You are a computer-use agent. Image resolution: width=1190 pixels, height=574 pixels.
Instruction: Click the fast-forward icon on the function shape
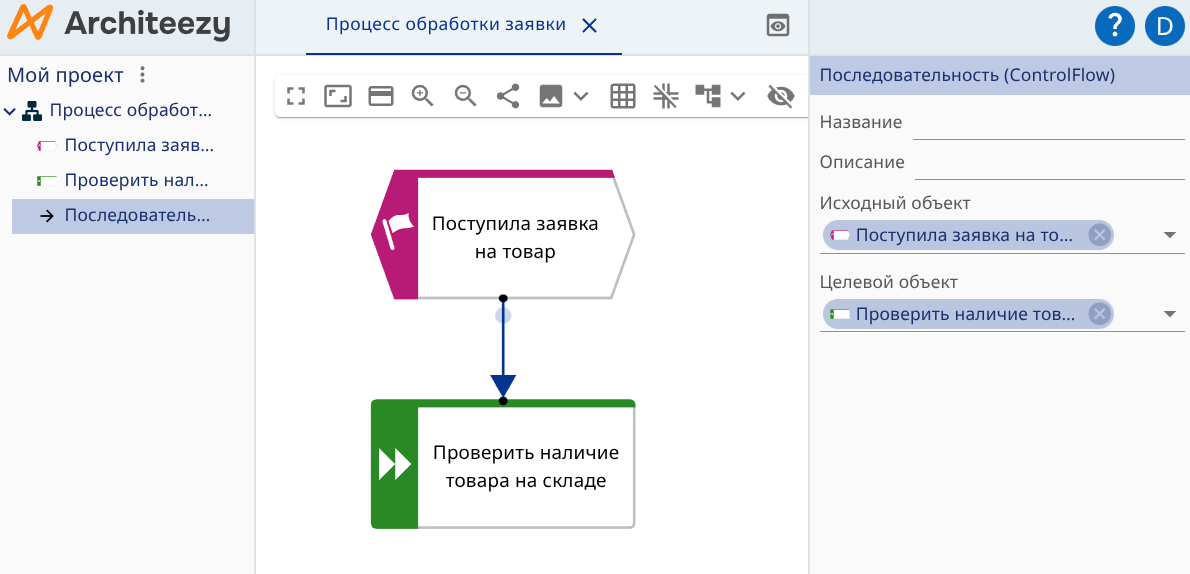click(395, 464)
